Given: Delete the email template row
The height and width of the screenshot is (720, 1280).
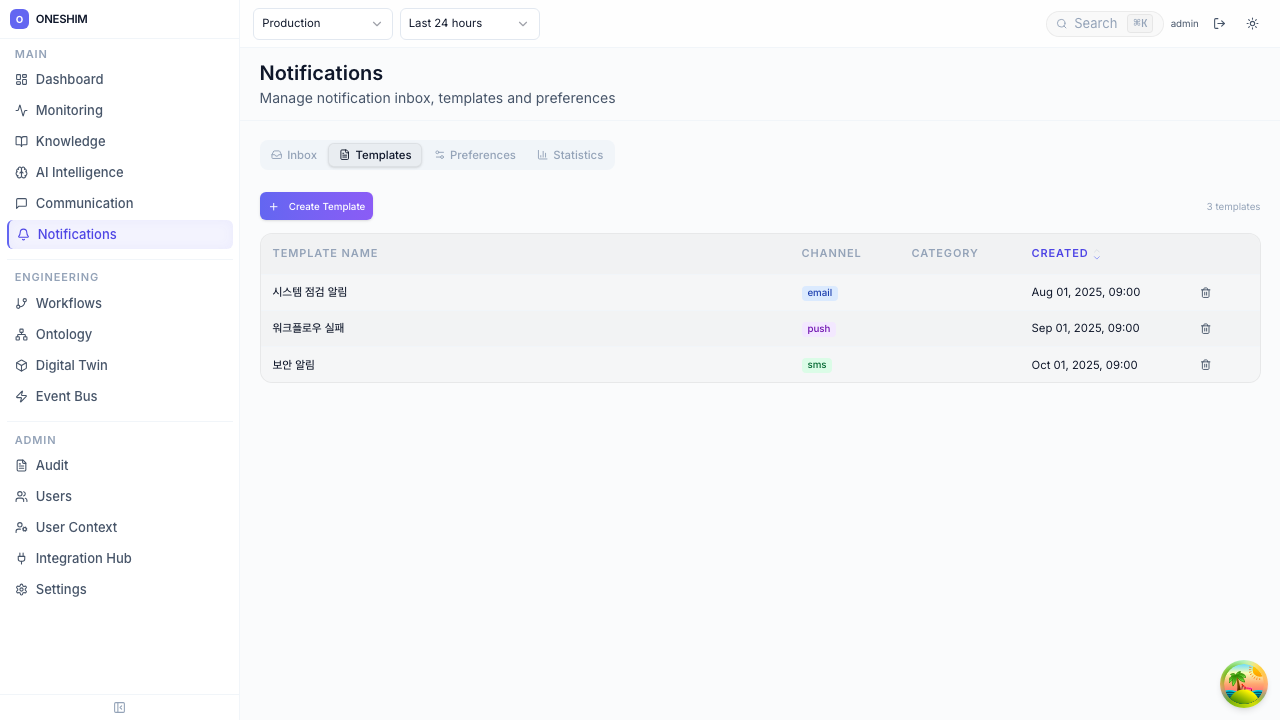Looking at the screenshot, I should (1205, 293).
